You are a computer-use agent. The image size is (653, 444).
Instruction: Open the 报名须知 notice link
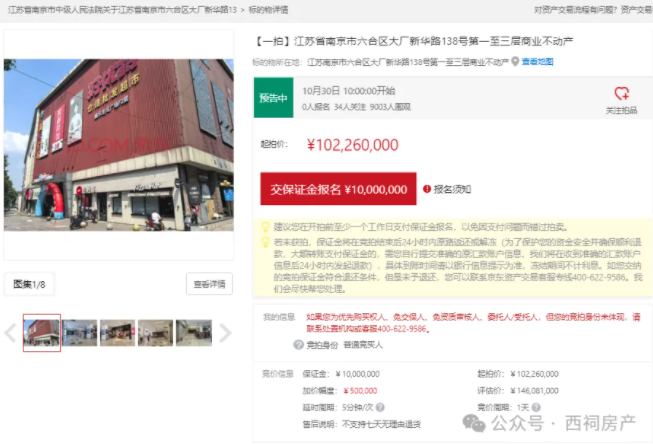(452, 188)
